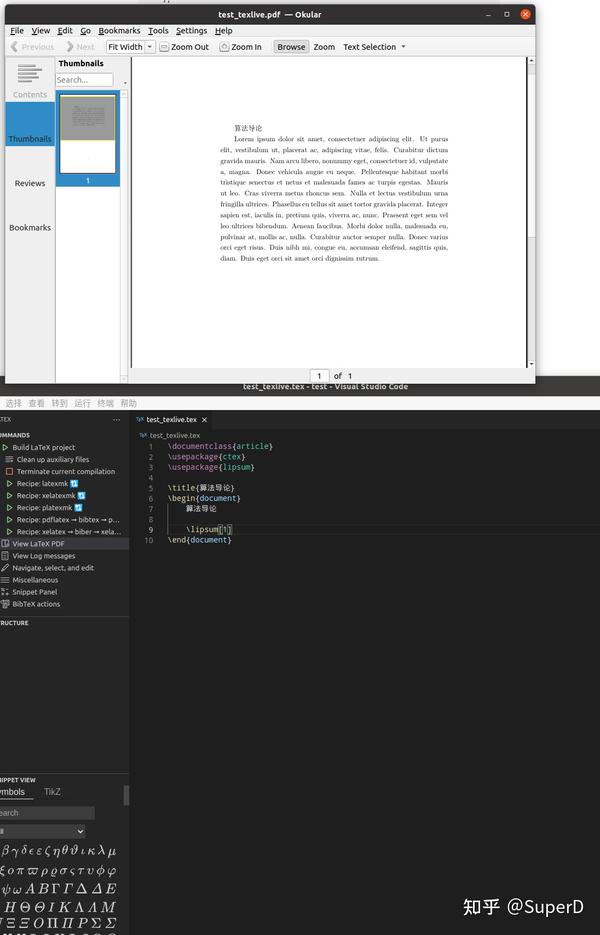Screen dimensions: 600x935
Task: Click Zoom In icon in Okular toolbar
Action: pos(224,47)
